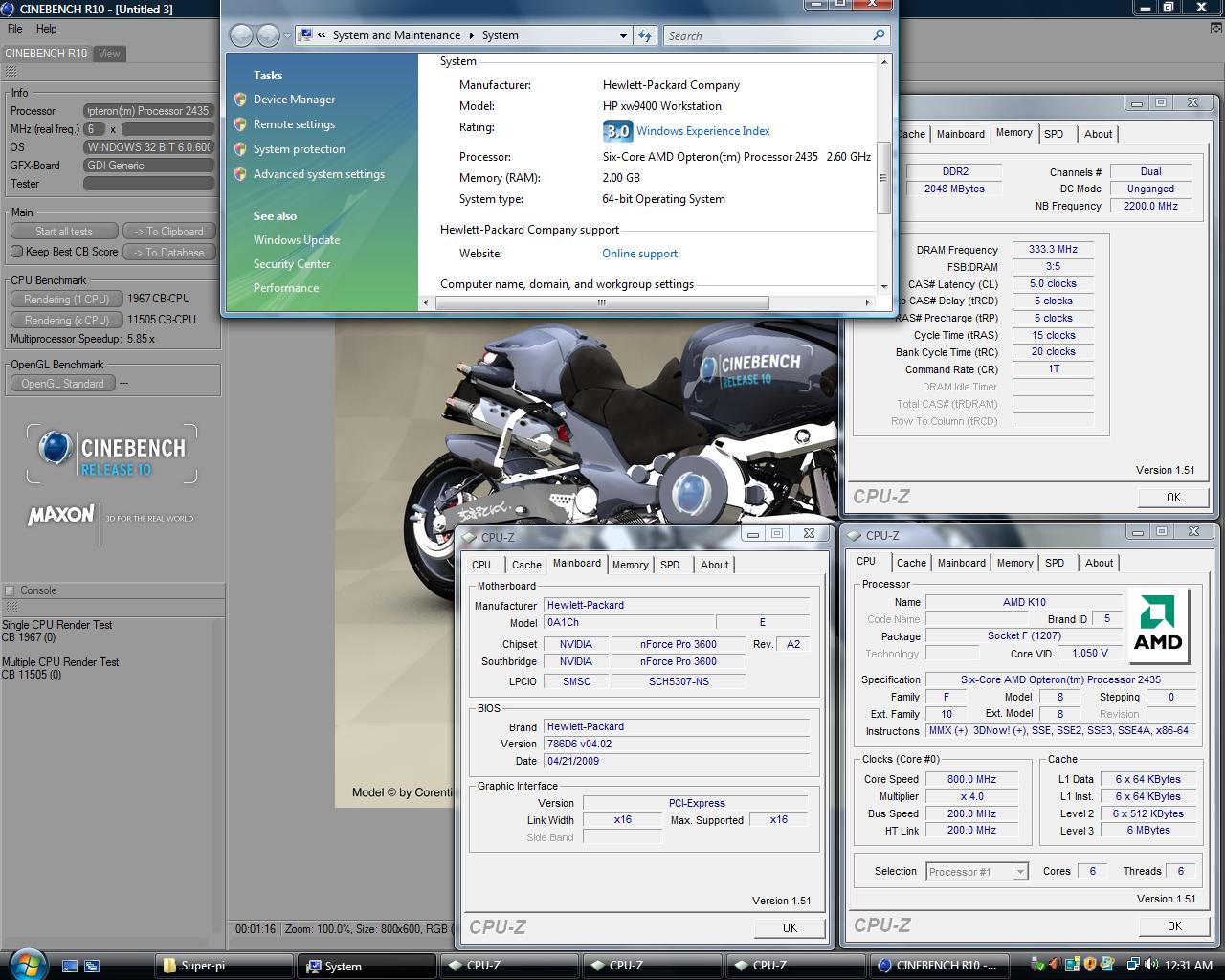Switch to SPD tab in top CPU-Z Memory window
This screenshot has height=980, width=1225.
tap(1054, 134)
